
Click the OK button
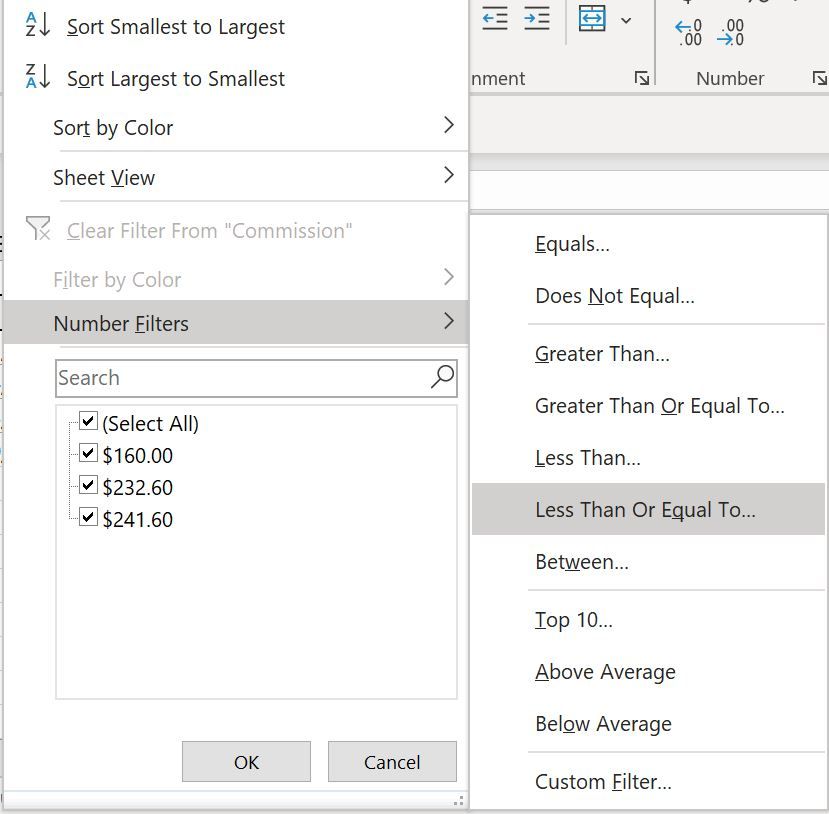coord(246,761)
